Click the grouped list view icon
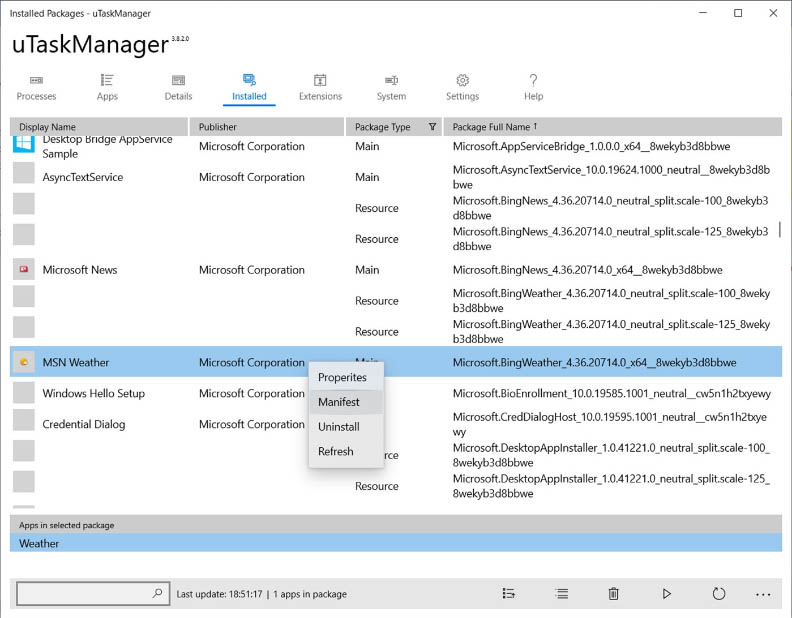Viewport: 792px width, 618px height. 509,594
